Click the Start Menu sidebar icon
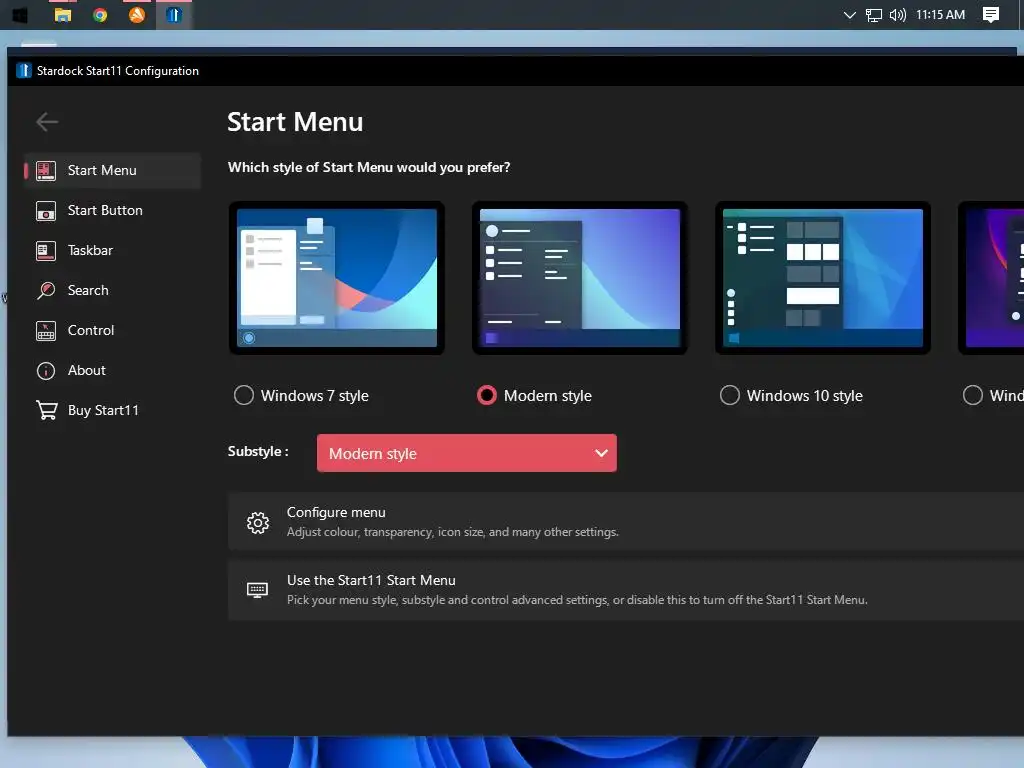This screenshot has height=768, width=1024. click(46, 170)
